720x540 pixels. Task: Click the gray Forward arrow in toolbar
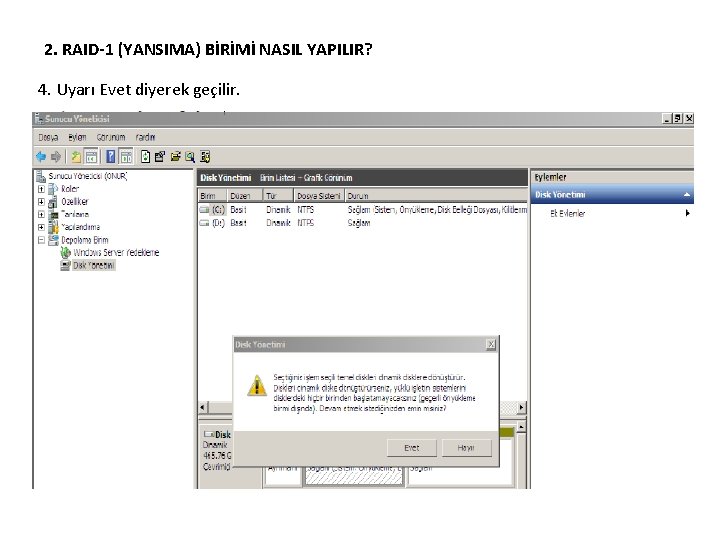[x=56, y=157]
